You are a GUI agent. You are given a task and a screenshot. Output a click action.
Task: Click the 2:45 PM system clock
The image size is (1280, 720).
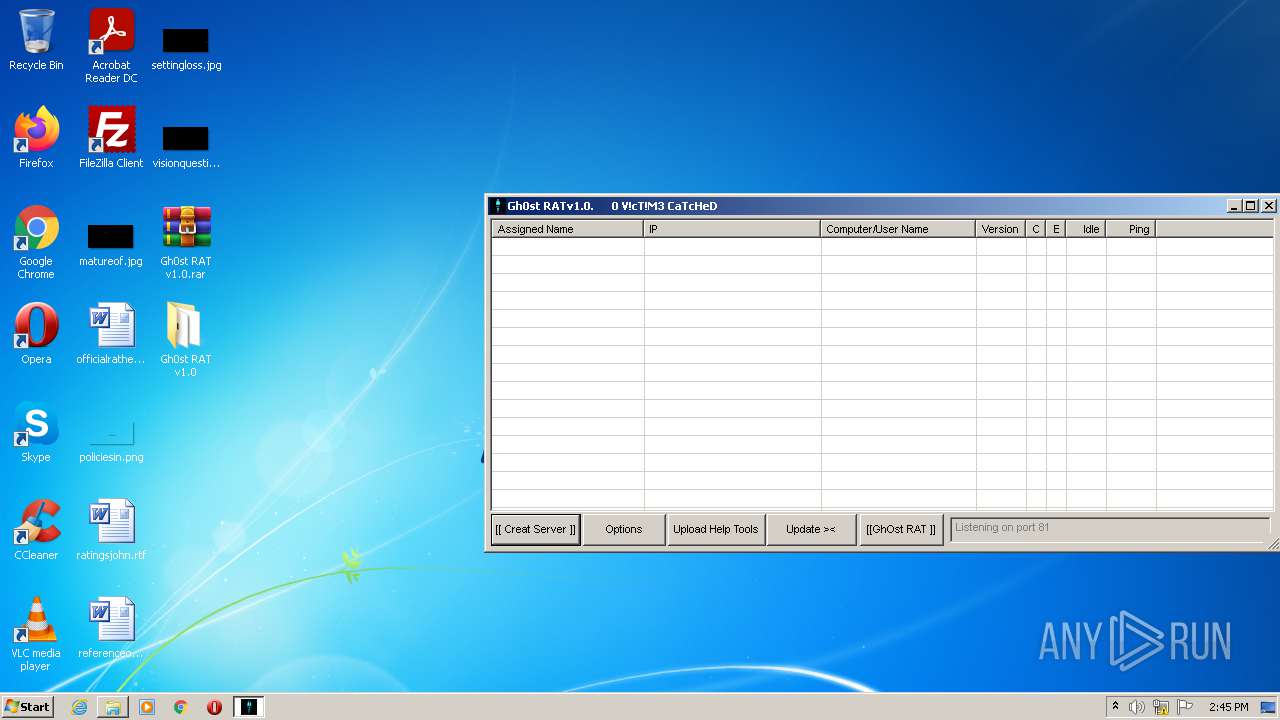click(x=1228, y=707)
